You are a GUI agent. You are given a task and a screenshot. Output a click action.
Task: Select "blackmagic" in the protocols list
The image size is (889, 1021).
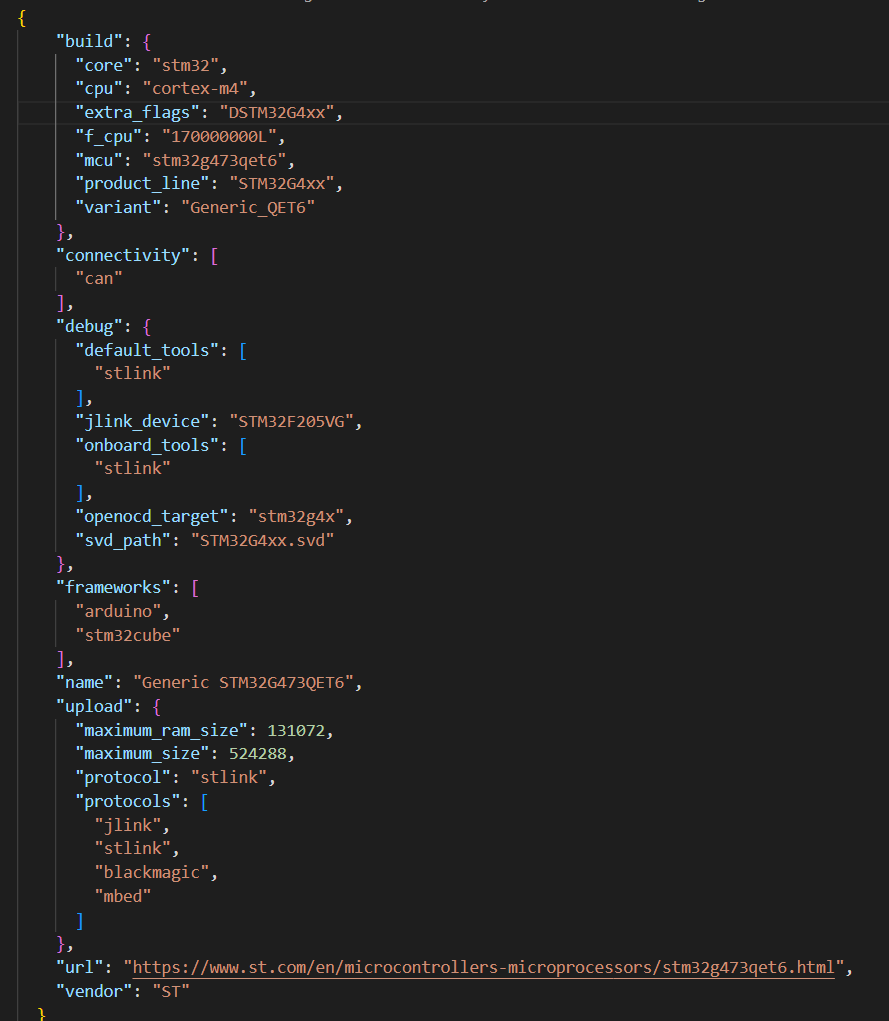pyautogui.click(x=152, y=873)
